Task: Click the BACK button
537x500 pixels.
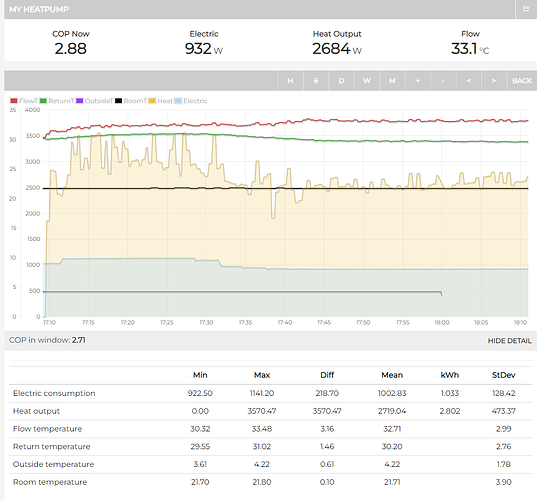Action: (x=522, y=81)
